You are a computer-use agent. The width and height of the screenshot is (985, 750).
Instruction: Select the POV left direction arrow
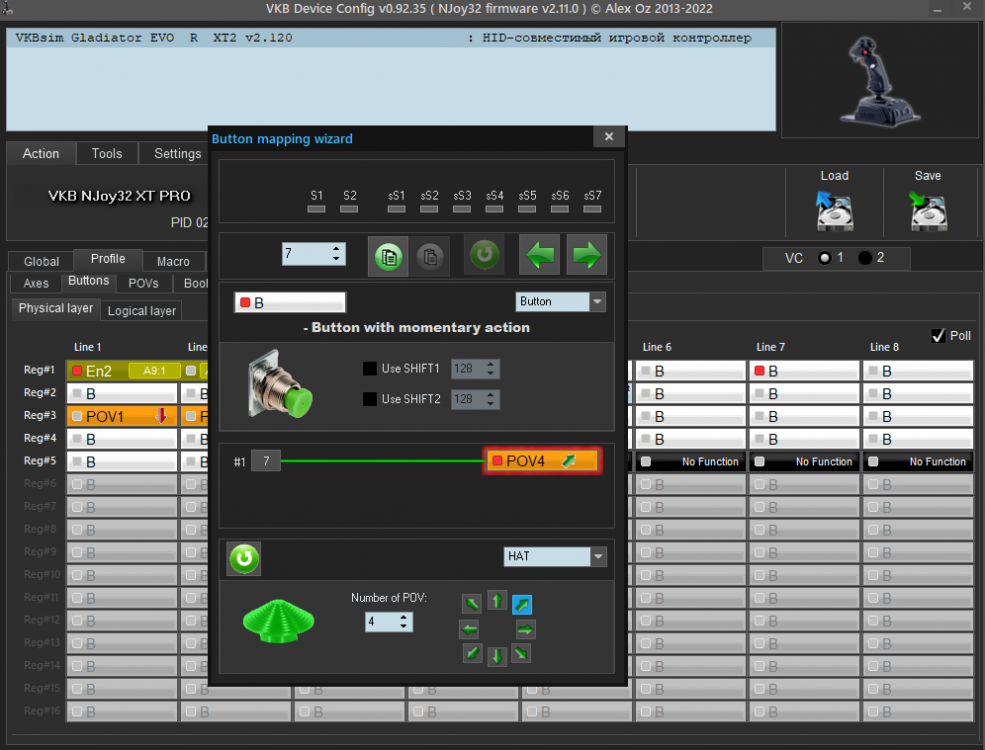(x=469, y=629)
